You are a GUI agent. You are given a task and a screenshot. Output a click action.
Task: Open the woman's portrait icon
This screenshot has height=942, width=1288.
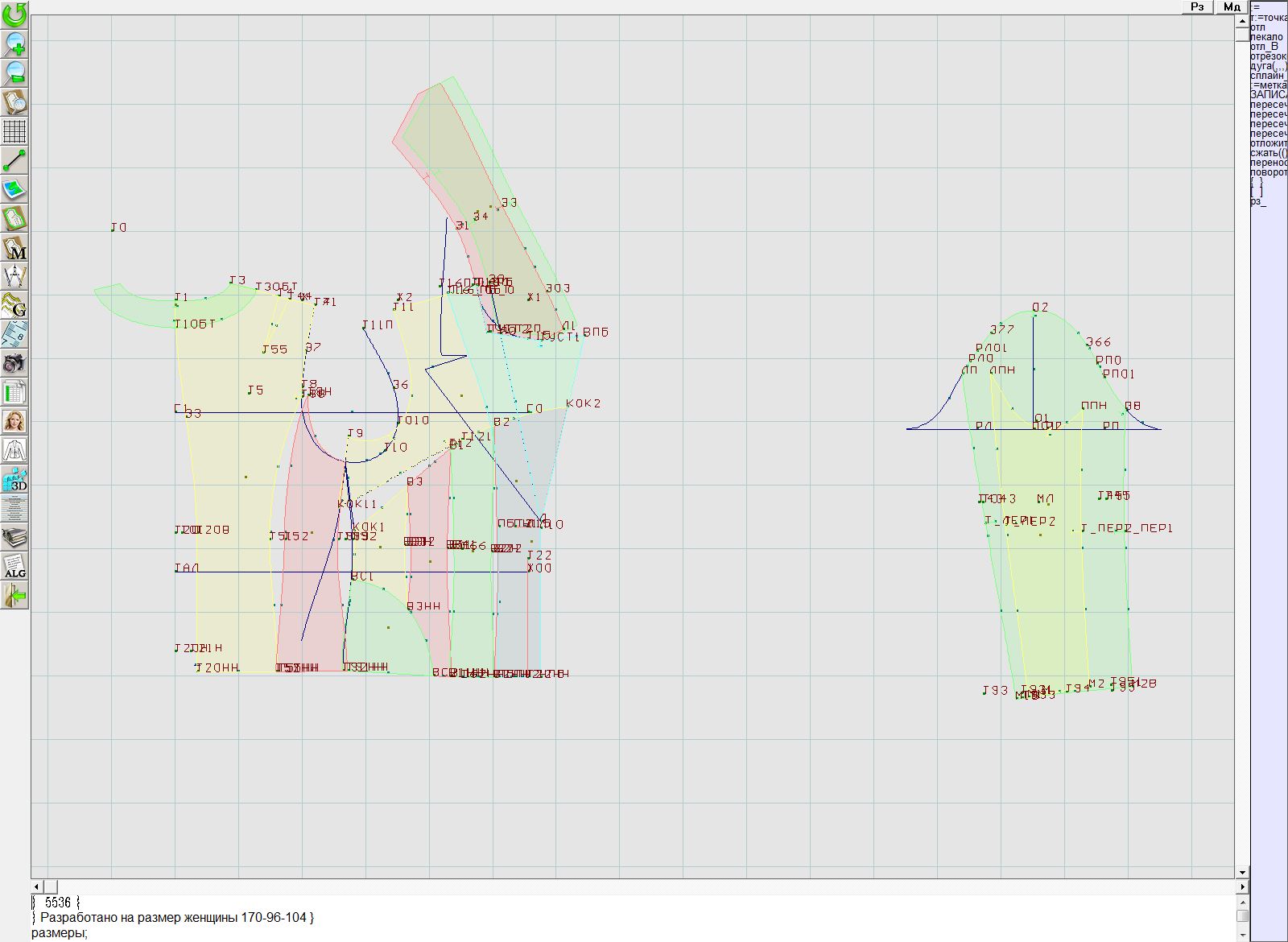pos(14,421)
